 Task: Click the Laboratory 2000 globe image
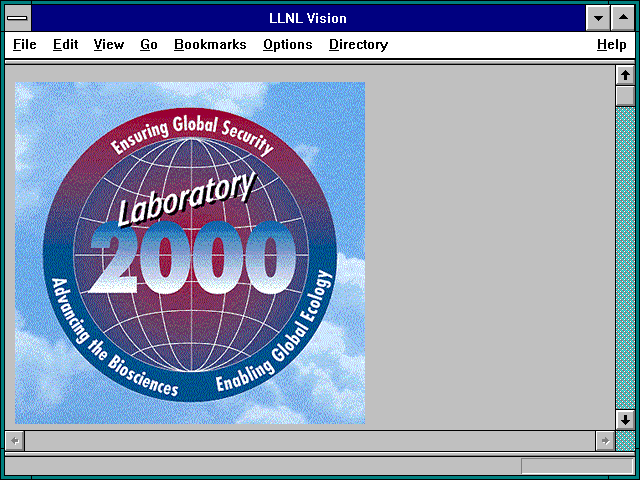click(x=190, y=253)
